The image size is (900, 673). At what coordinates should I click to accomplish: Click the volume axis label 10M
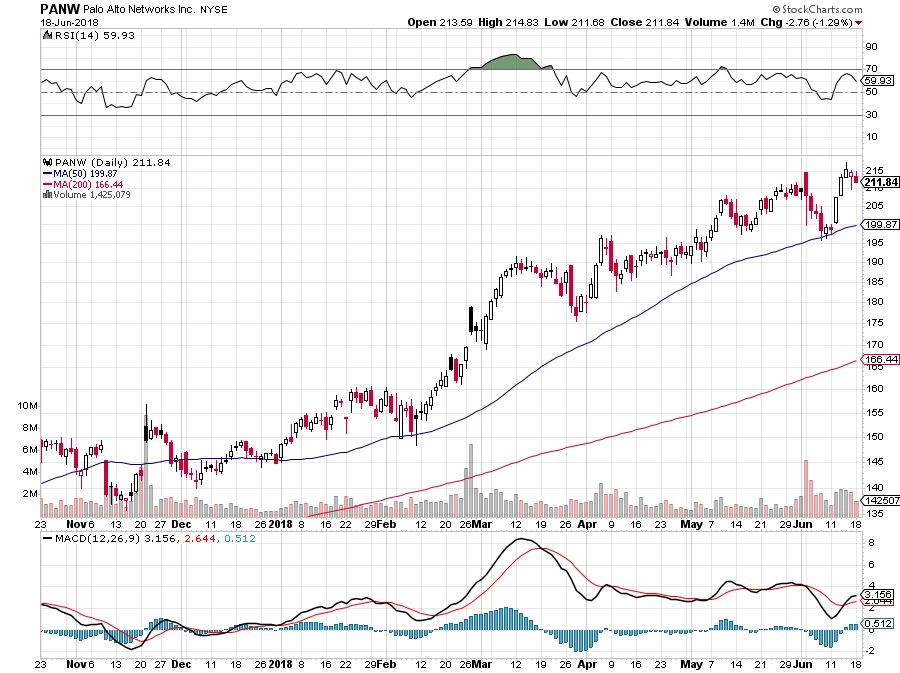pyautogui.click(x=28, y=406)
